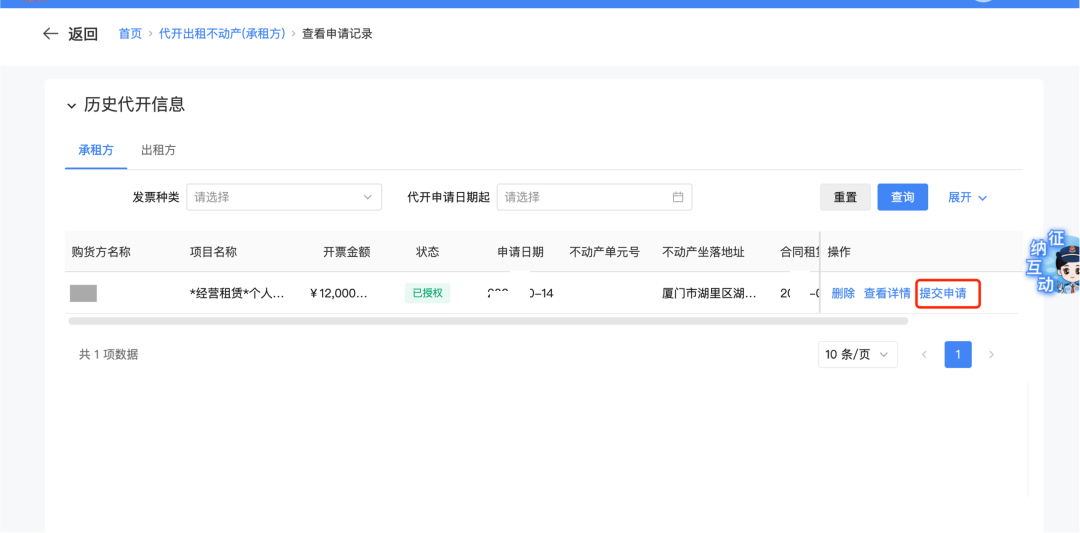Switch to the 出租方 tab
1080x533 pixels.
158,150
